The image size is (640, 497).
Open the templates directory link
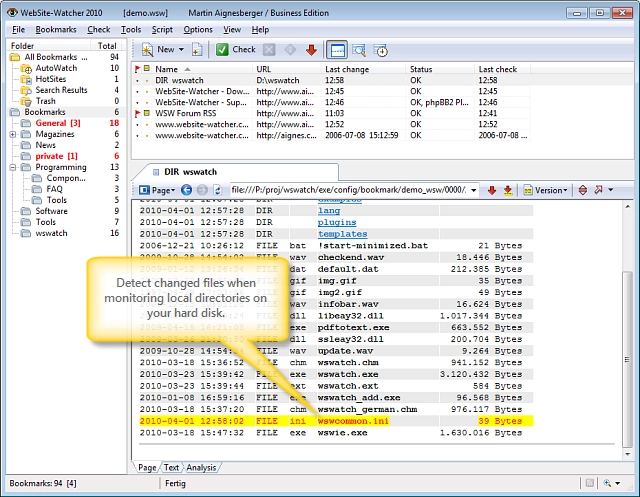click(x=342, y=234)
